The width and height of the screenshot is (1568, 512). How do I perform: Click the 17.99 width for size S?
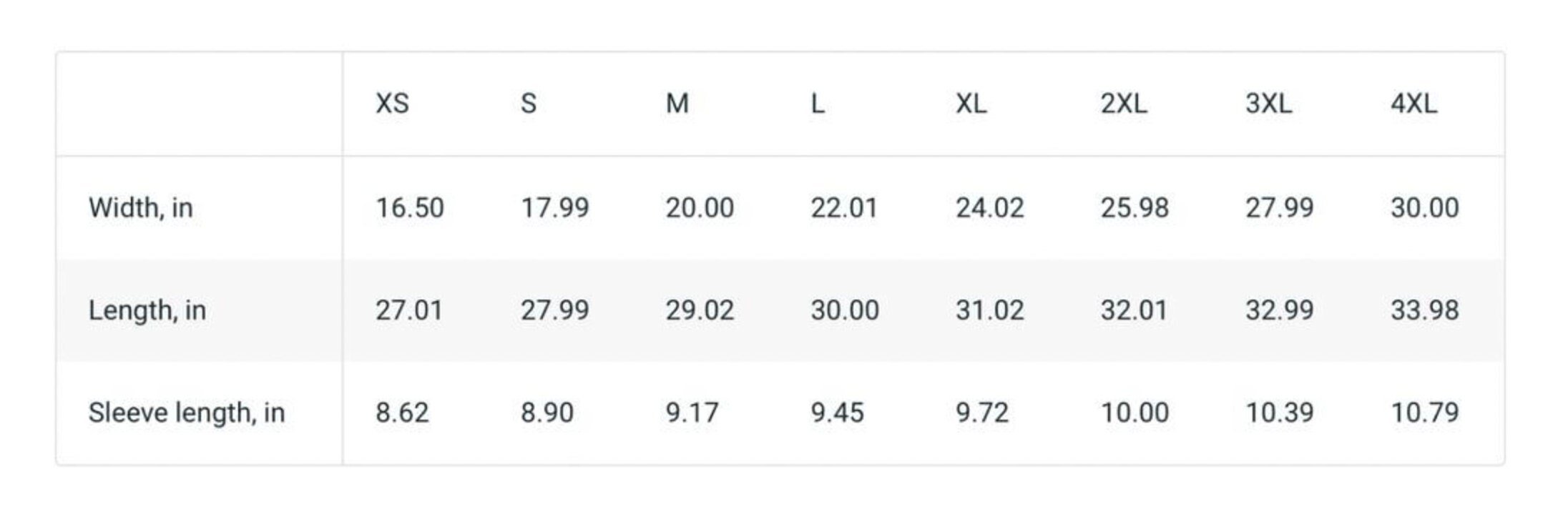tap(554, 208)
